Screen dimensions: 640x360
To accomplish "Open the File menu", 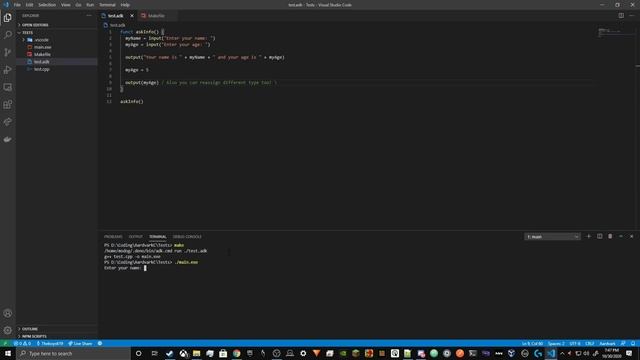I will (x=17, y=5).
